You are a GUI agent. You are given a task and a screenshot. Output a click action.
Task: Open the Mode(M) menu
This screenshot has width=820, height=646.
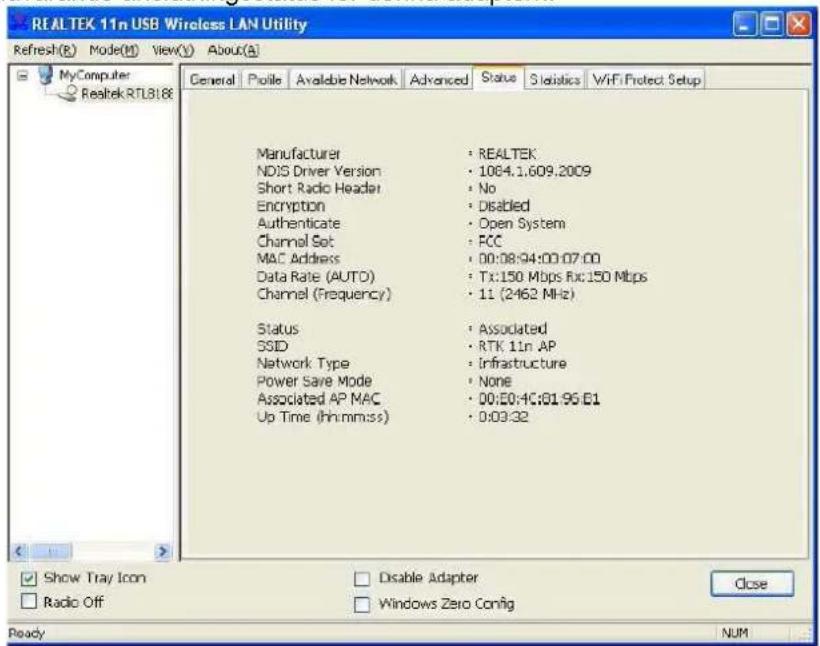pos(113,50)
